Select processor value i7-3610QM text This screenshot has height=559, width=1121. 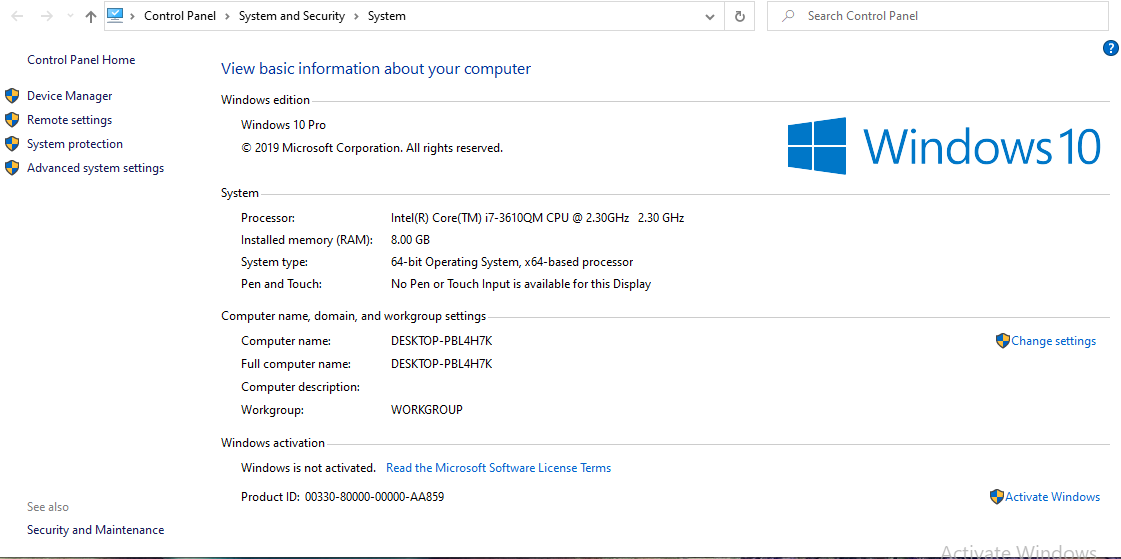[538, 218]
